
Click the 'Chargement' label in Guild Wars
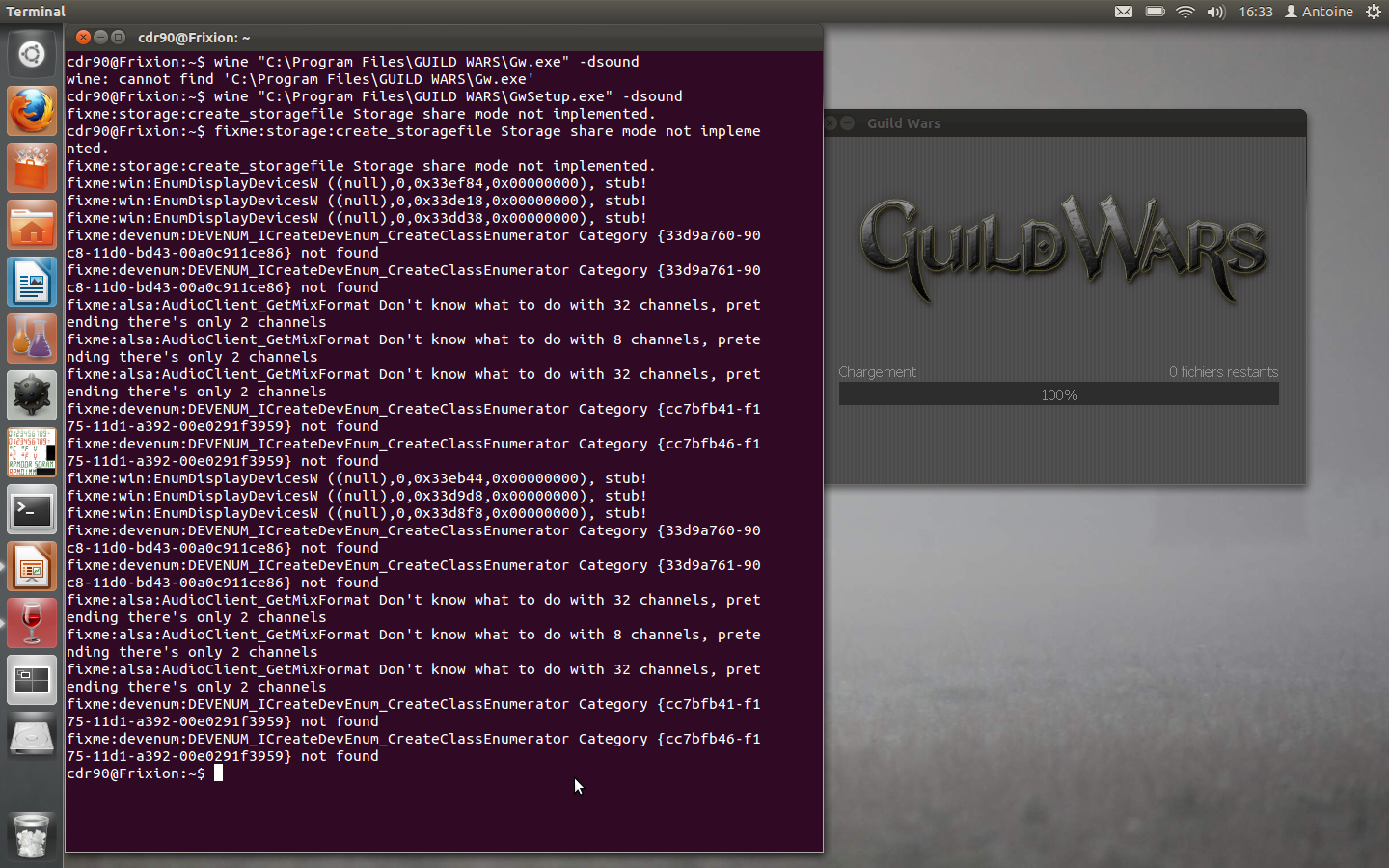tap(877, 372)
